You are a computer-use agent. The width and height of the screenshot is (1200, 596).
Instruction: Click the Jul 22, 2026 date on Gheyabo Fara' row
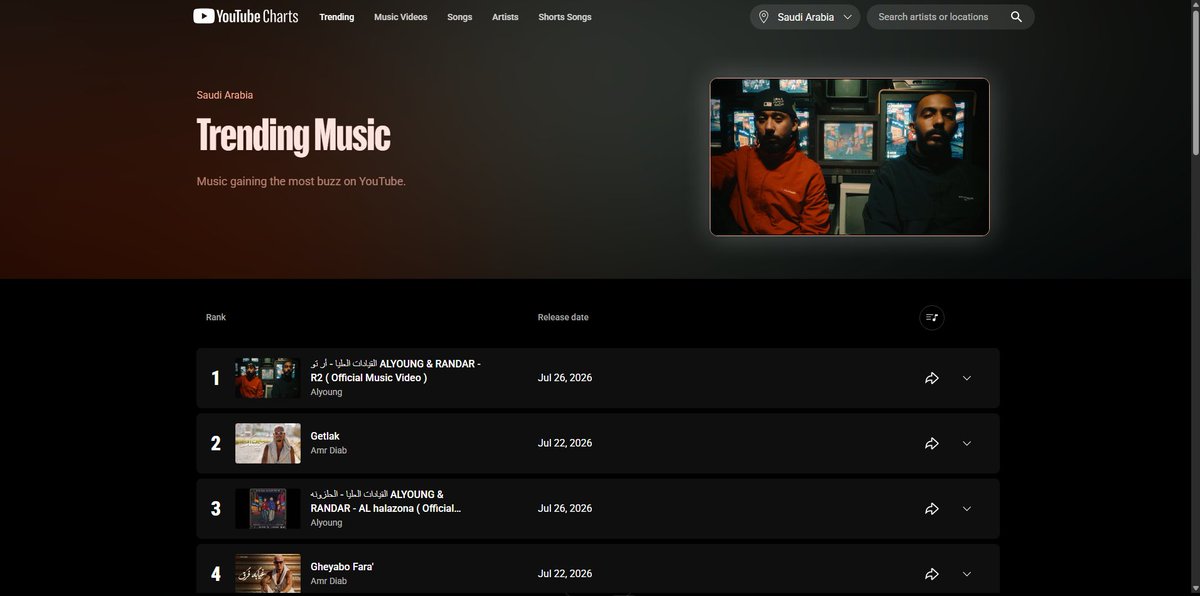tap(565, 574)
